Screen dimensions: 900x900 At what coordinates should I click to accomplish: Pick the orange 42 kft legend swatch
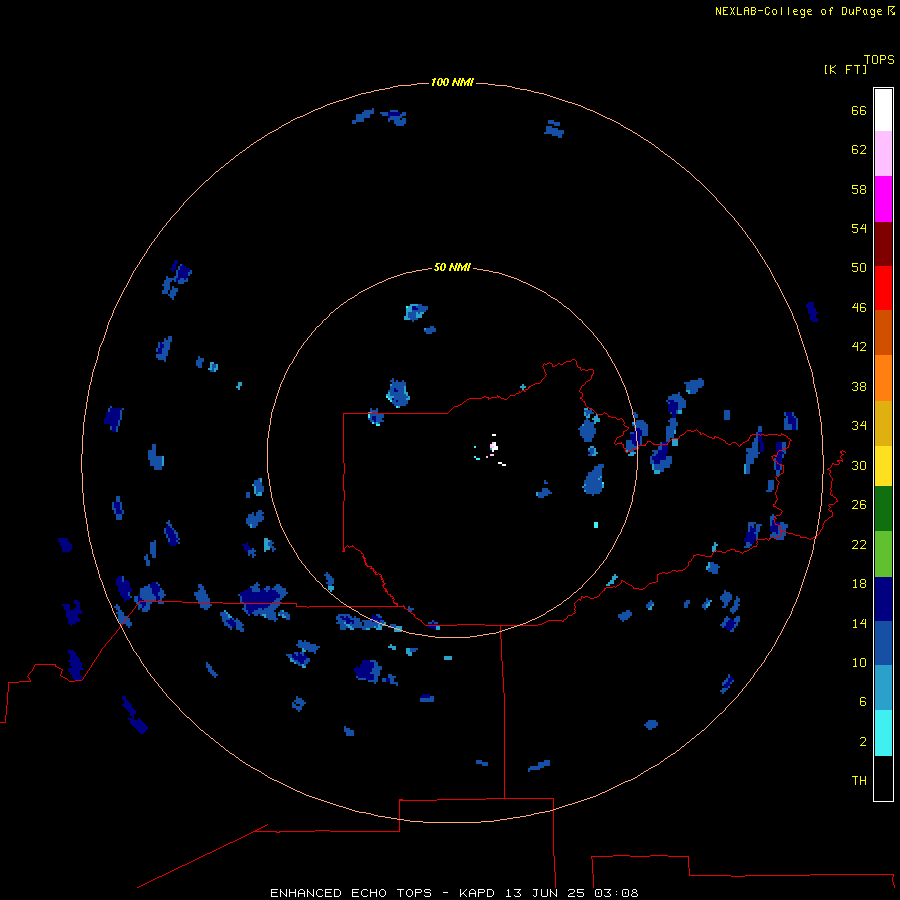pyautogui.click(x=883, y=377)
